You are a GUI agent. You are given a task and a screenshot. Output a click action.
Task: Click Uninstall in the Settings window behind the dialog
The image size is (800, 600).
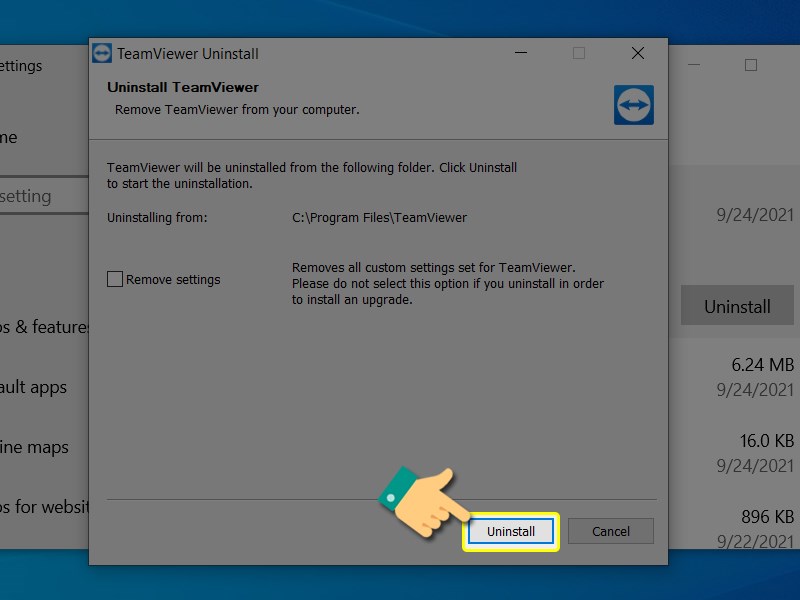737,306
